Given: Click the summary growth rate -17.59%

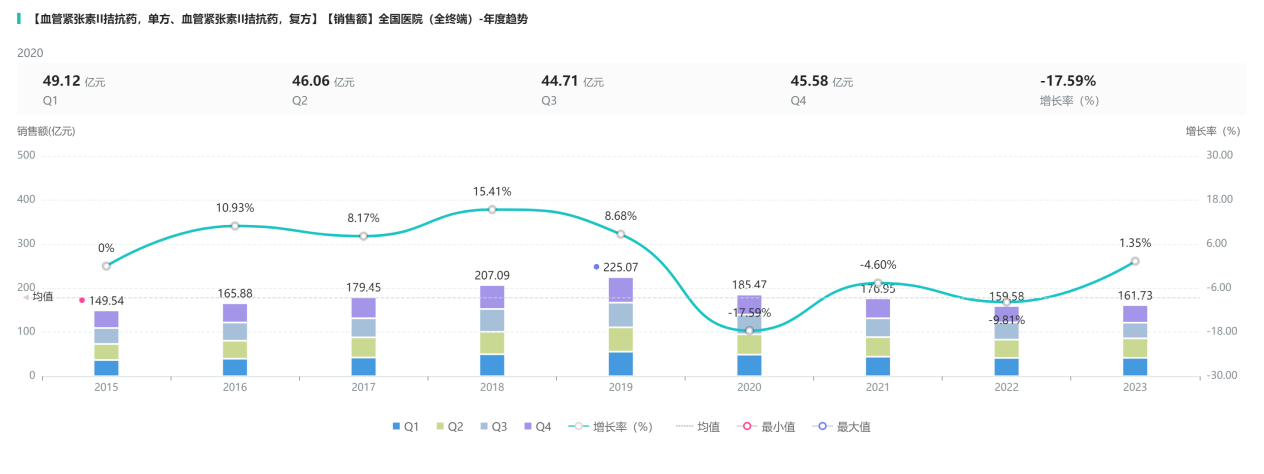Looking at the screenshot, I should click(1068, 81).
